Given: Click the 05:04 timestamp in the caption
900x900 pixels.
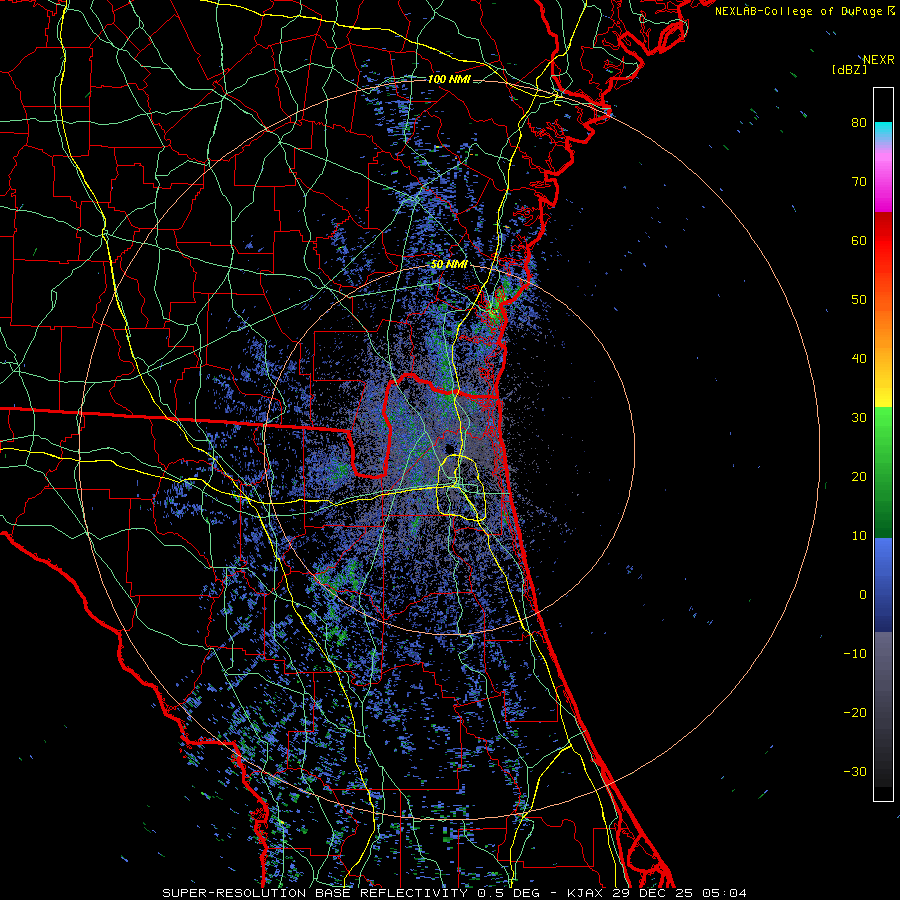Looking at the screenshot, I should pyautogui.click(x=723, y=893).
